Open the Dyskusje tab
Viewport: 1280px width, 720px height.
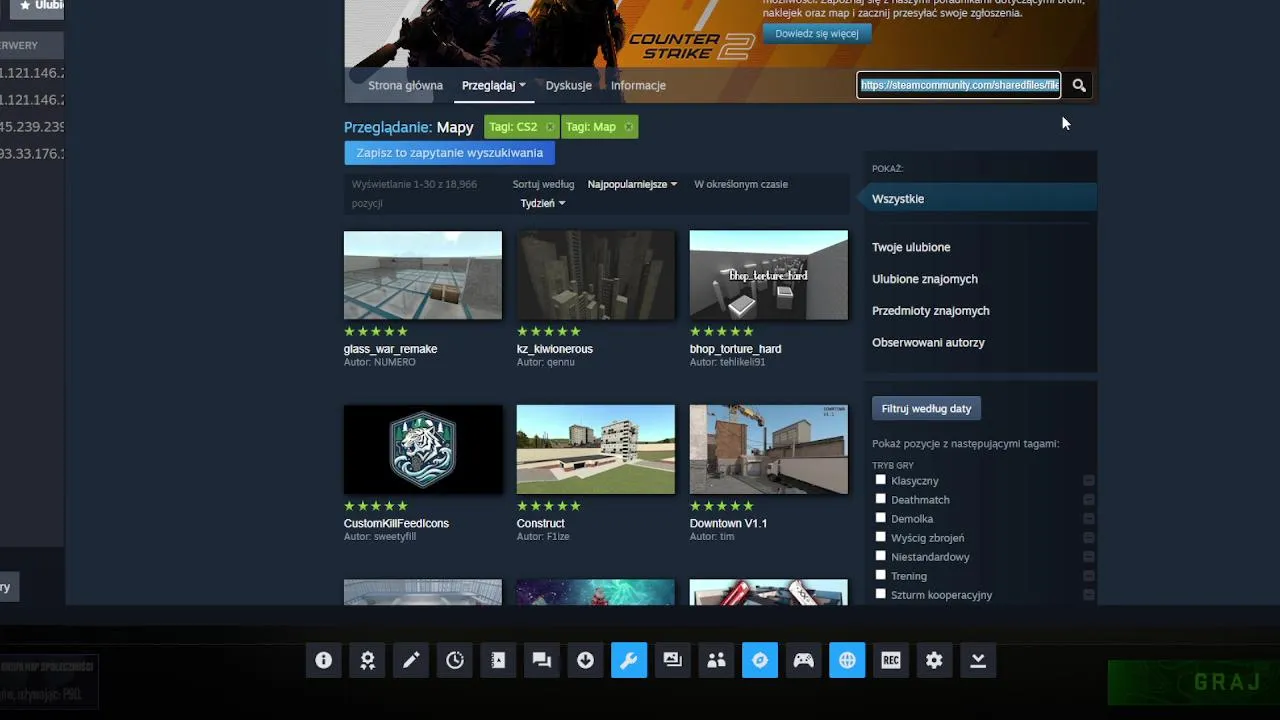click(x=569, y=85)
